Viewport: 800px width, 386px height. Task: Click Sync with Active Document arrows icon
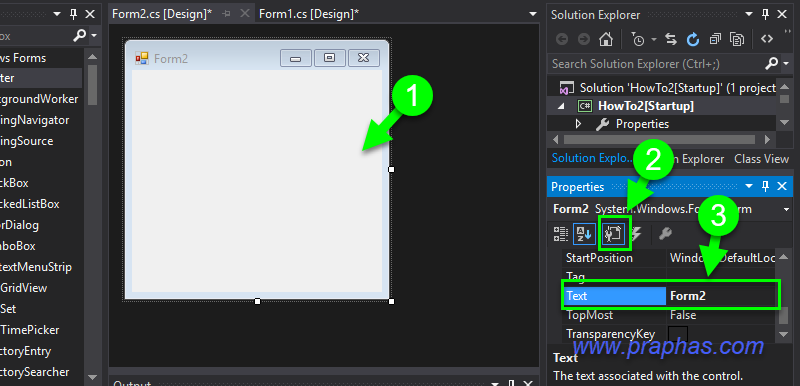coord(671,39)
